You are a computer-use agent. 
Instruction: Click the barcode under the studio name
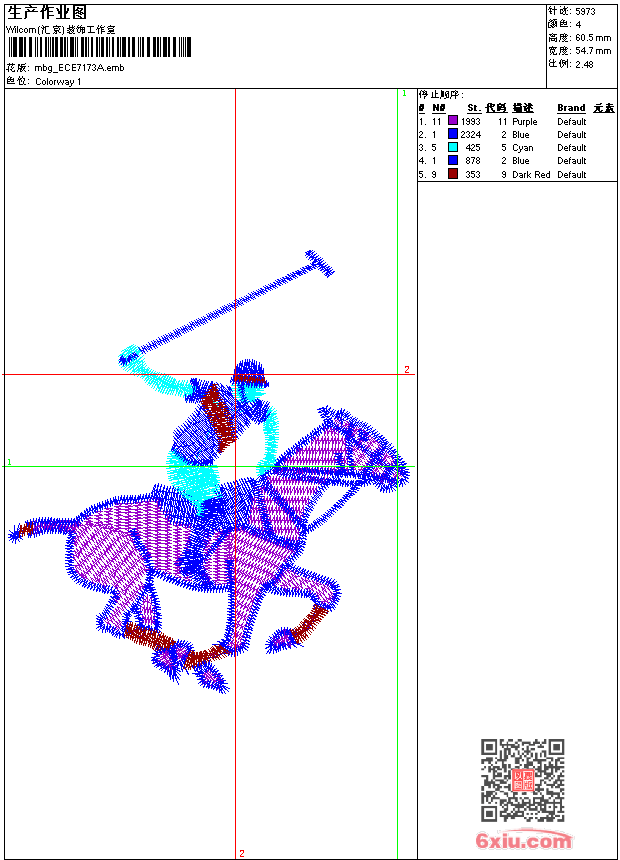(x=99, y=47)
